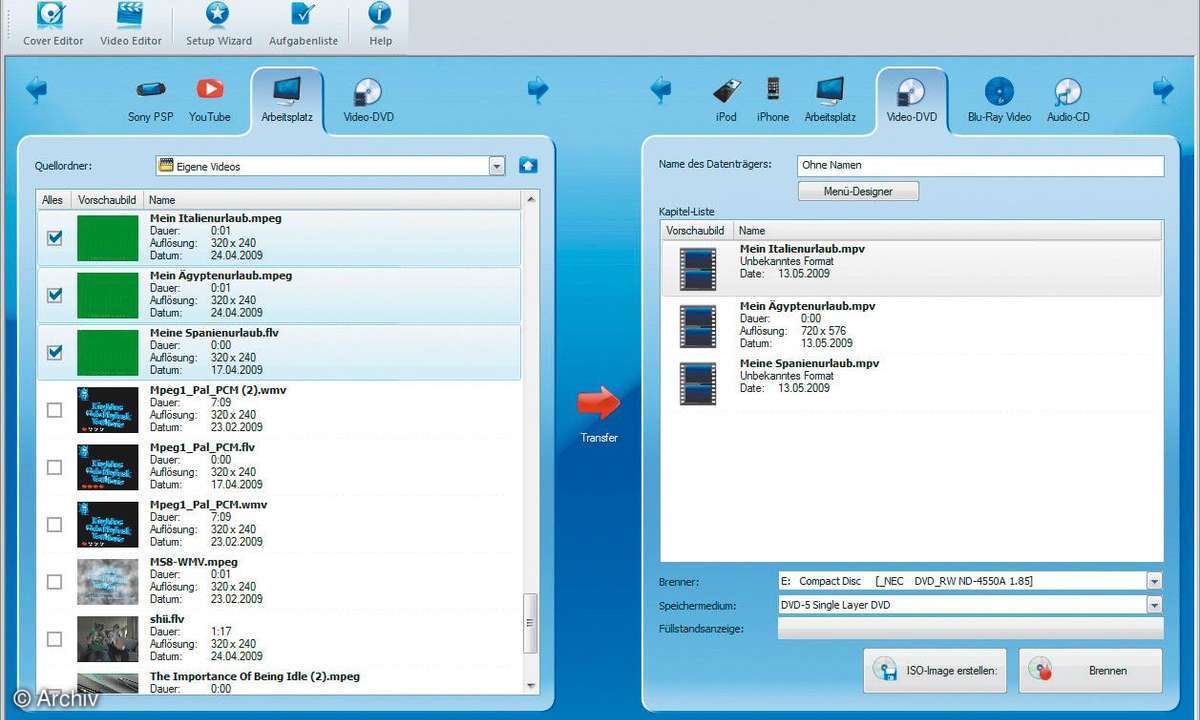Create an ISO image
The height and width of the screenshot is (720, 1200).
coord(936,671)
